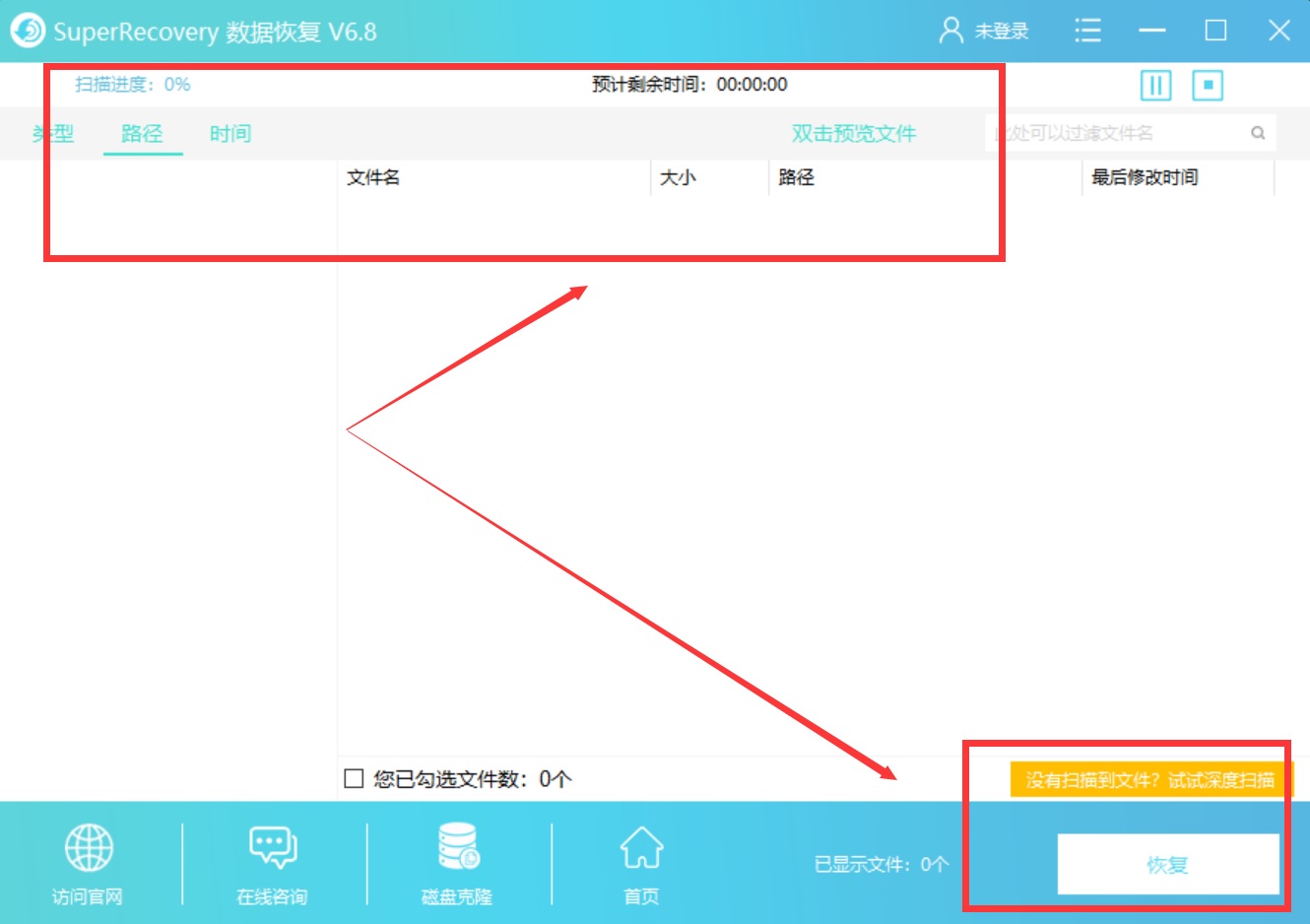Switch to the 类型 tab
The height and width of the screenshot is (924, 1310).
tap(53, 134)
